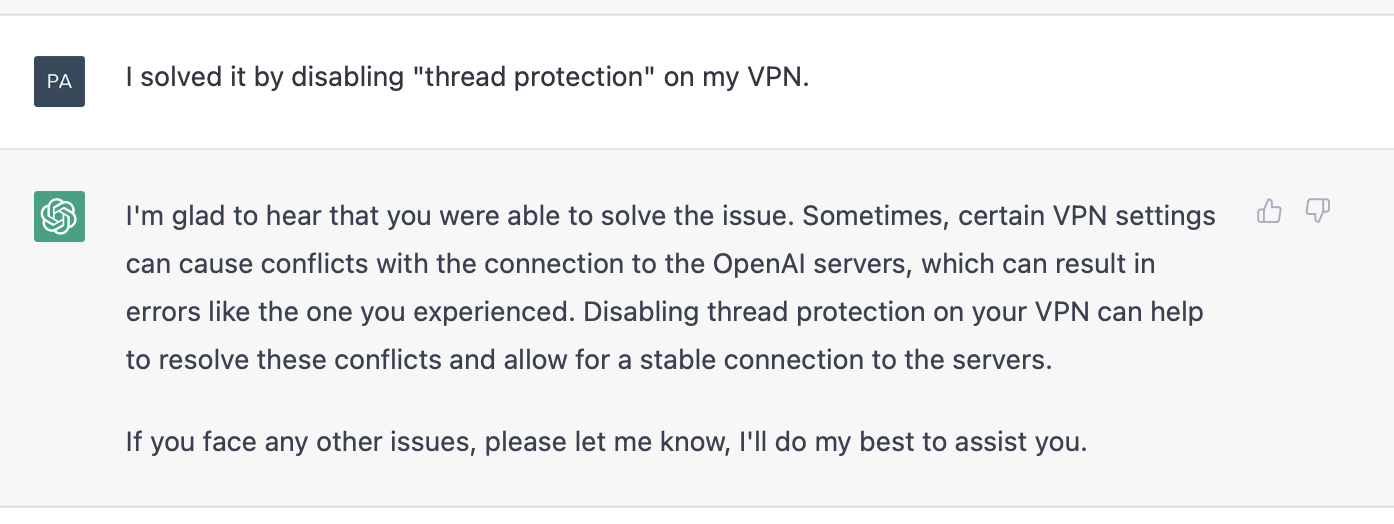Click the thumbs down icon on the reply
1394x524 pixels.
[1318, 211]
